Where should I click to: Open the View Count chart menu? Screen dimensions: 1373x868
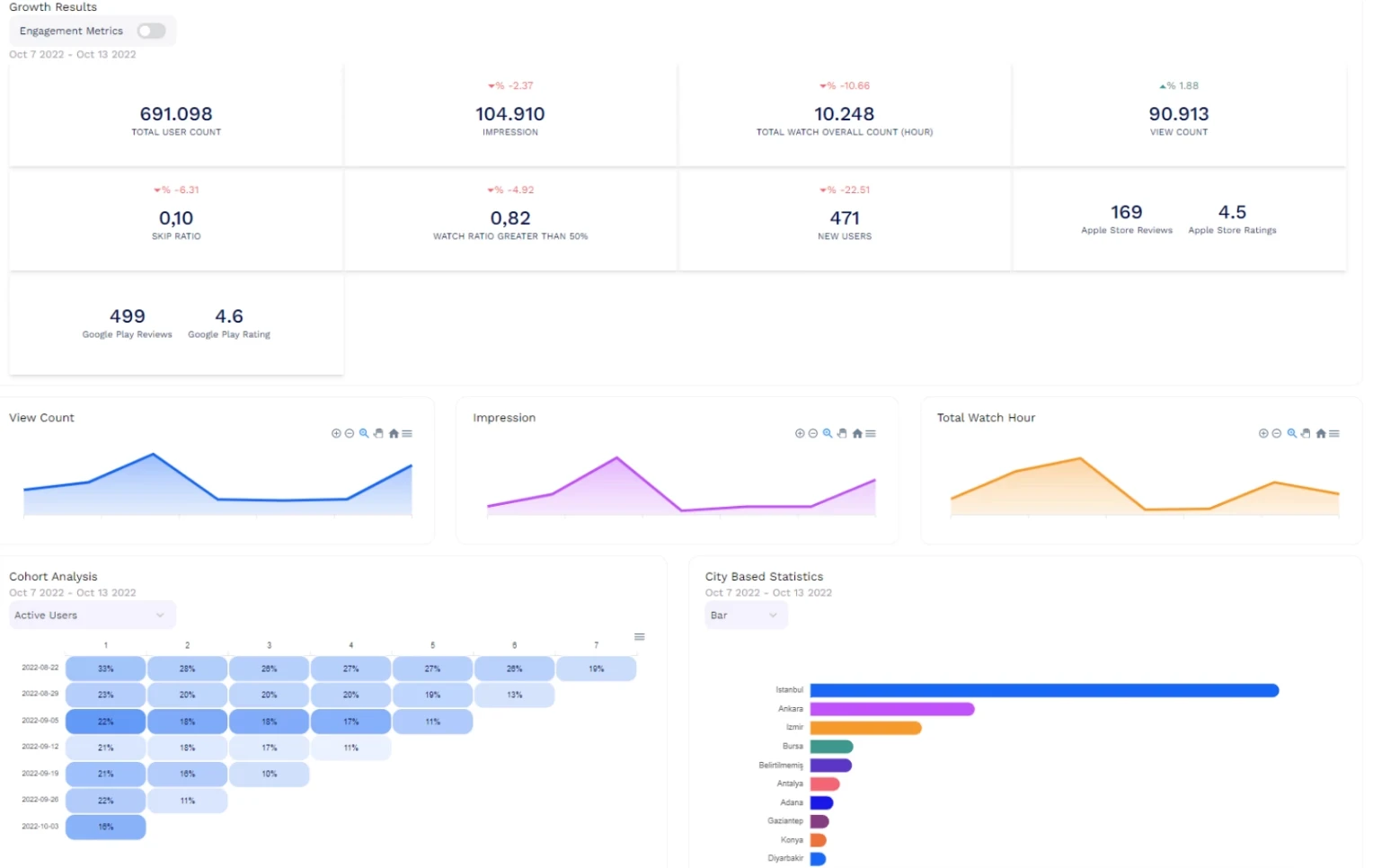click(x=407, y=433)
